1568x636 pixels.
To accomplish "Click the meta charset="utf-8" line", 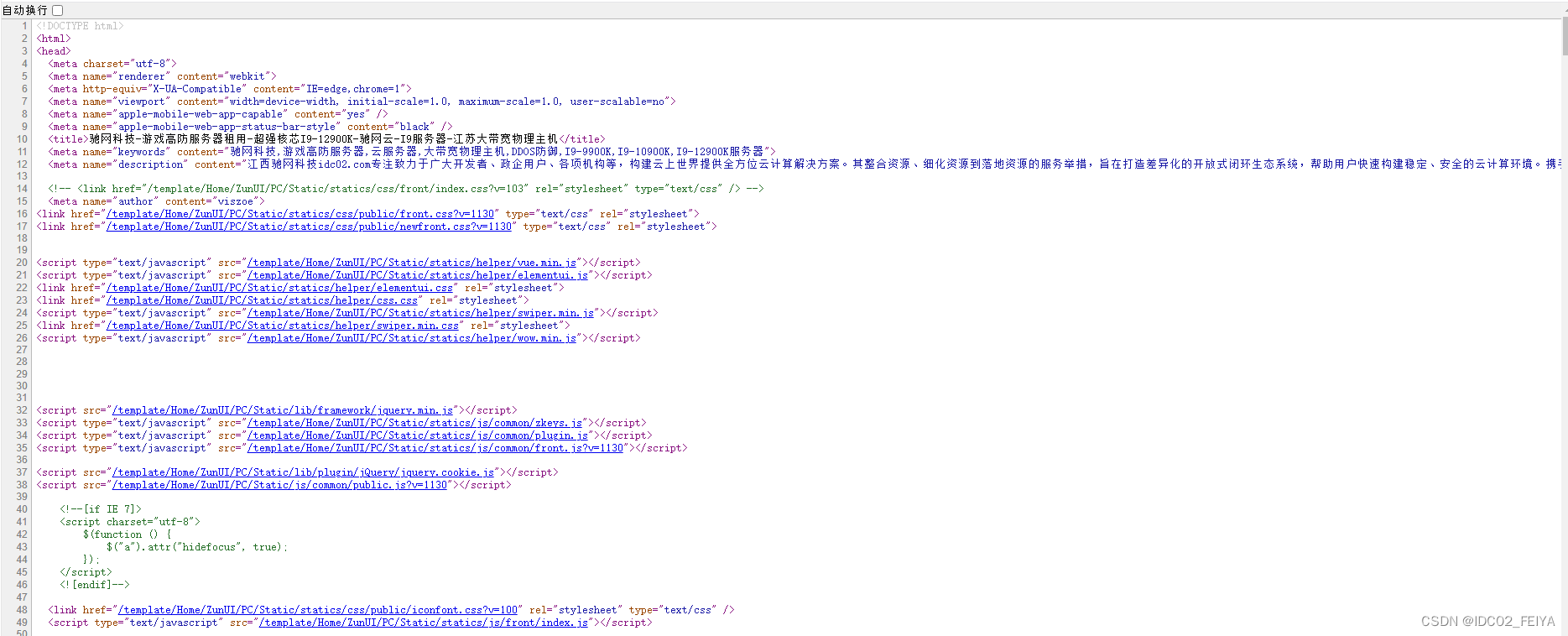I will [x=112, y=64].
